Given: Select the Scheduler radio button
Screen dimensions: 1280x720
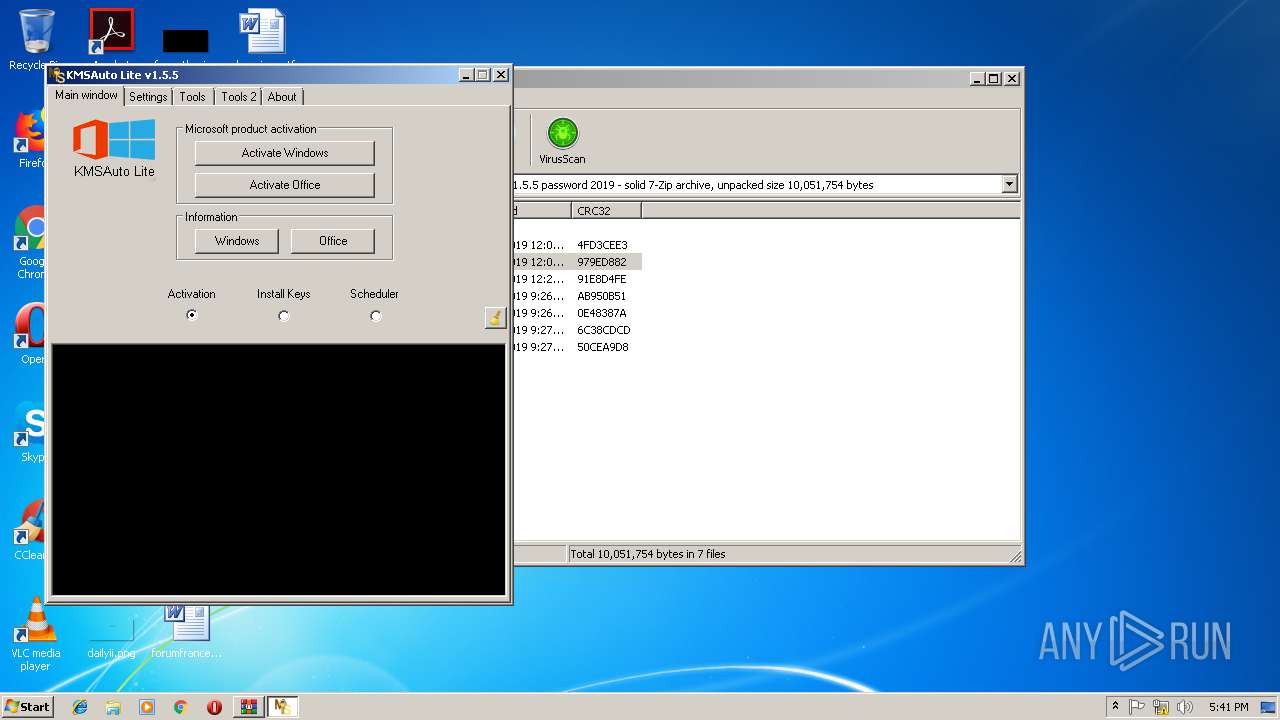Looking at the screenshot, I should click(x=376, y=315).
